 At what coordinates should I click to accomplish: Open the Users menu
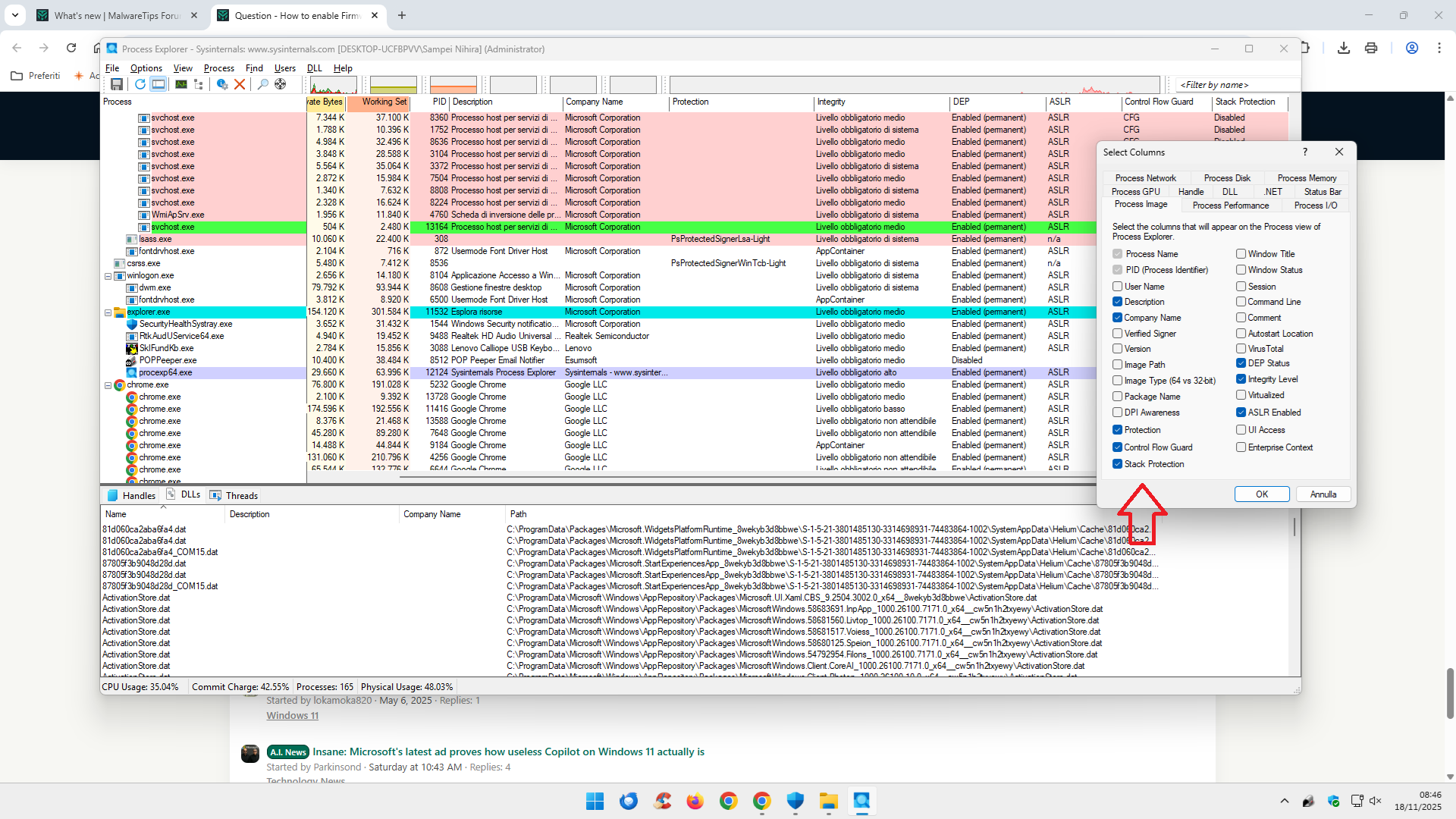284,68
